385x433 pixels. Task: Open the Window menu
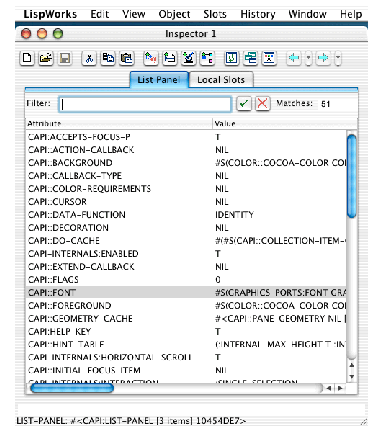coord(307,14)
